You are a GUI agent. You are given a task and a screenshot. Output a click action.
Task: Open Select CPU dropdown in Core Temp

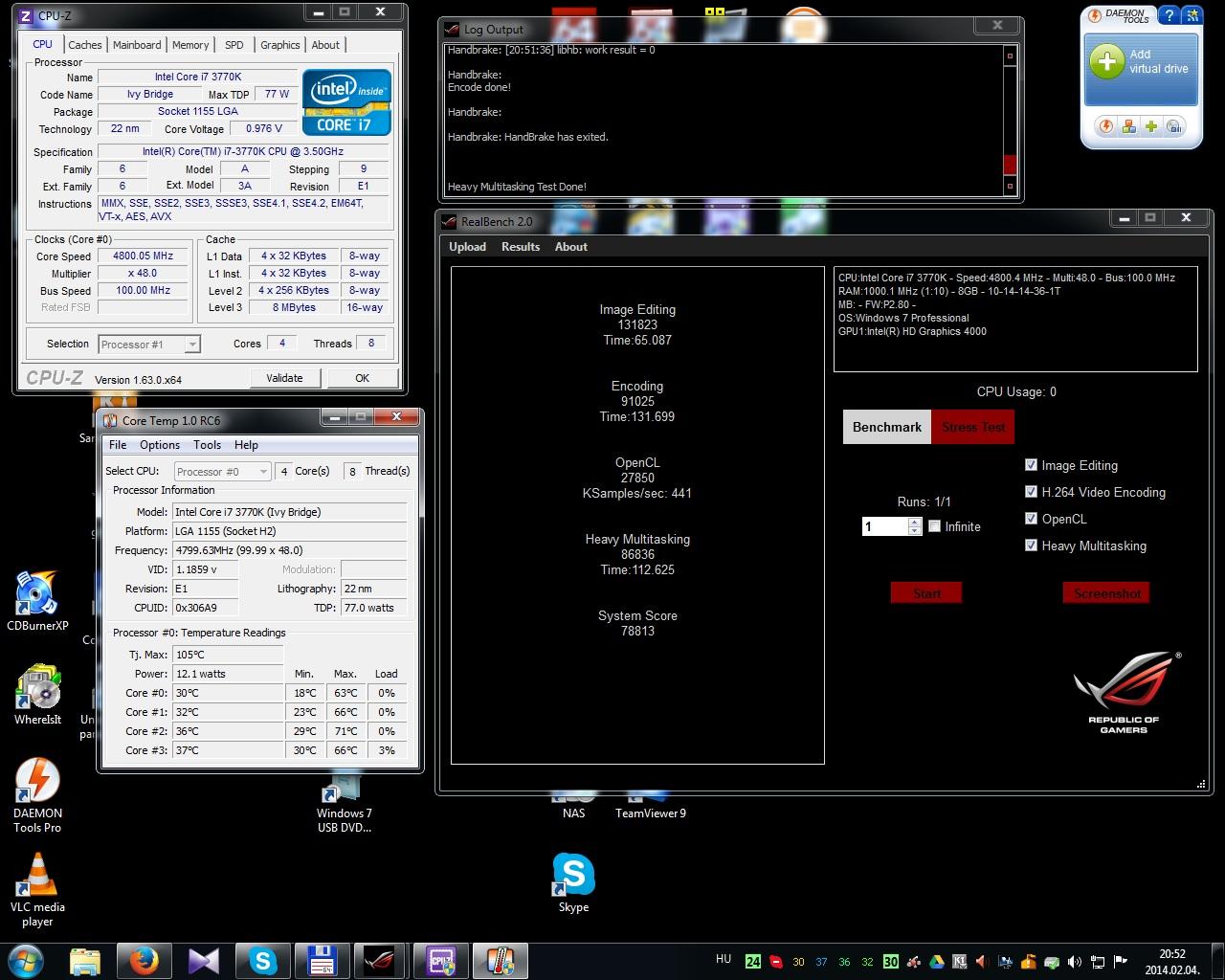pos(223,471)
